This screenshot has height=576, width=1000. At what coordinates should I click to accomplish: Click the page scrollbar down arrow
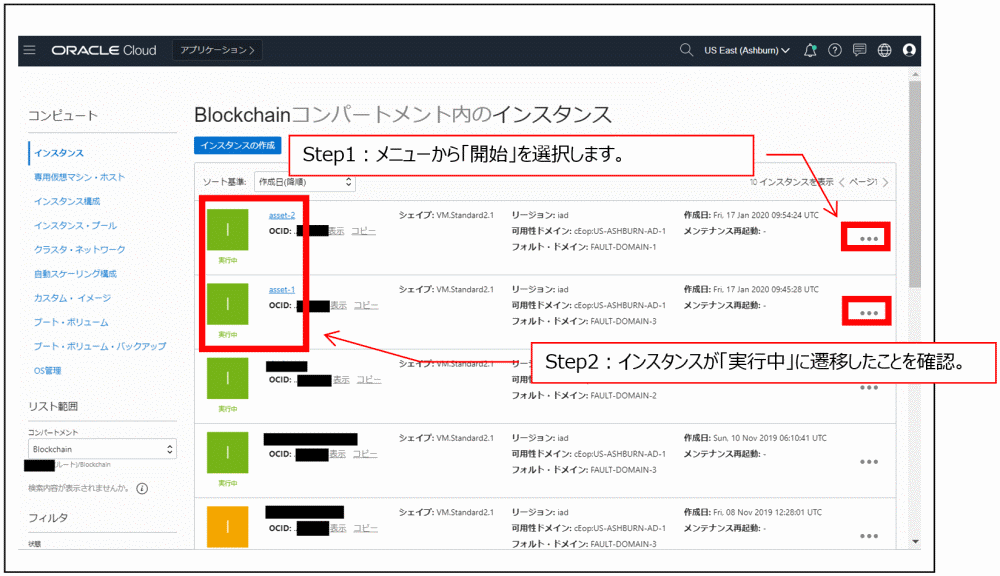[915, 542]
